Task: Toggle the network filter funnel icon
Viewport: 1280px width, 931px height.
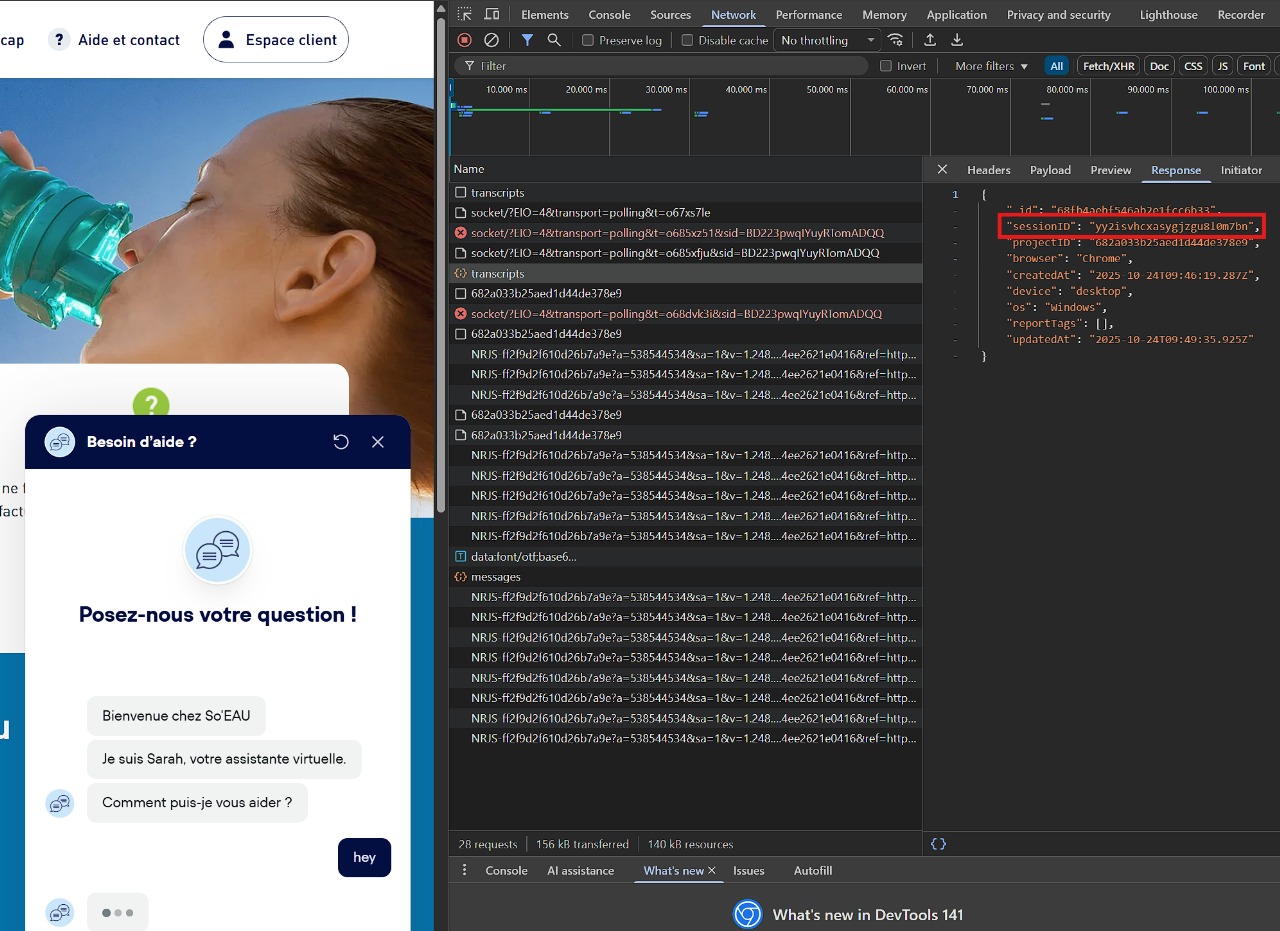Action: click(527, 40)
